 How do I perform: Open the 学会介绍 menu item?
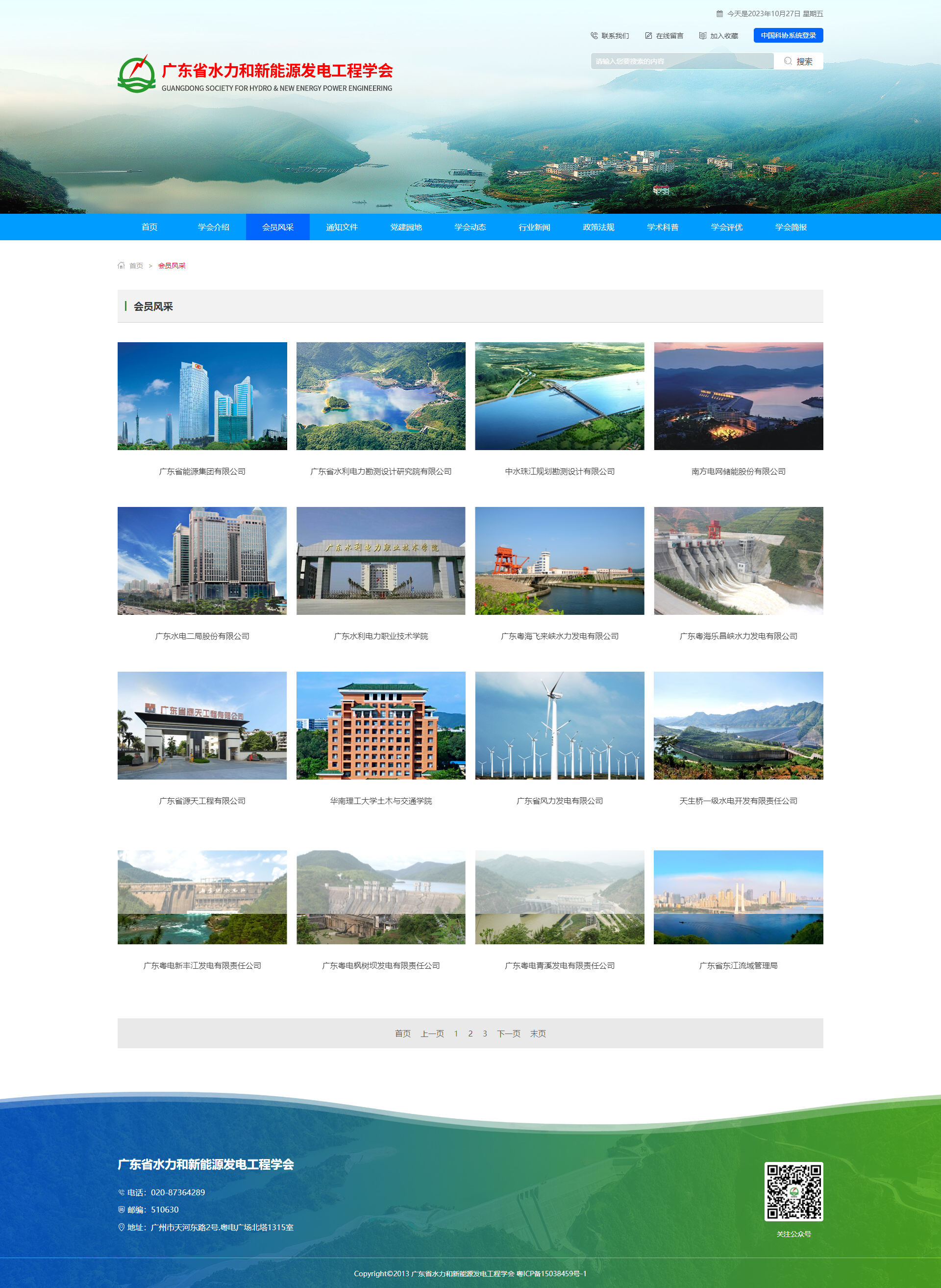tap(214, 227)
